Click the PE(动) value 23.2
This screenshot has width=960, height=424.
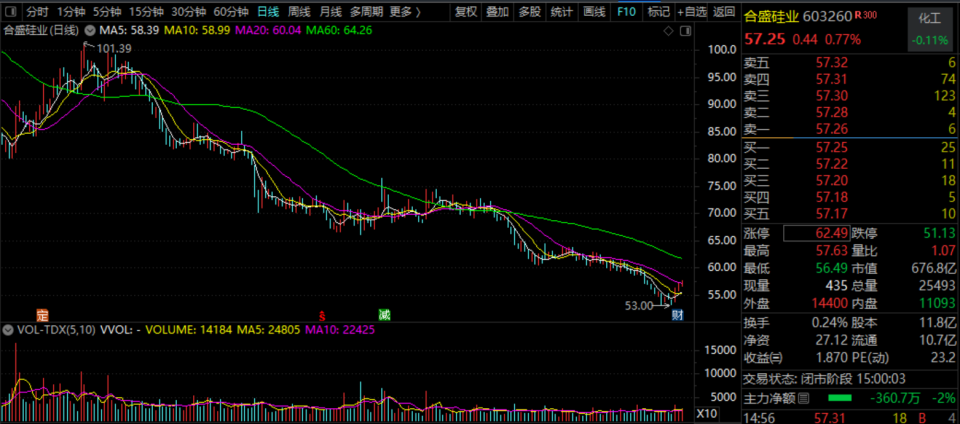pyautogui.click(x=945, y=358)
